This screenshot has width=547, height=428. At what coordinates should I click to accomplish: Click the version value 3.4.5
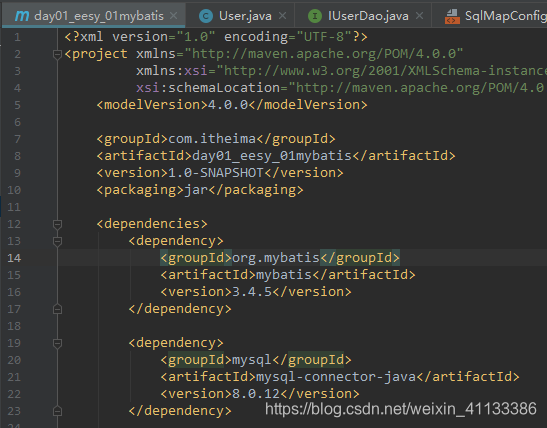pyautogui.click(x=252, y=292)
